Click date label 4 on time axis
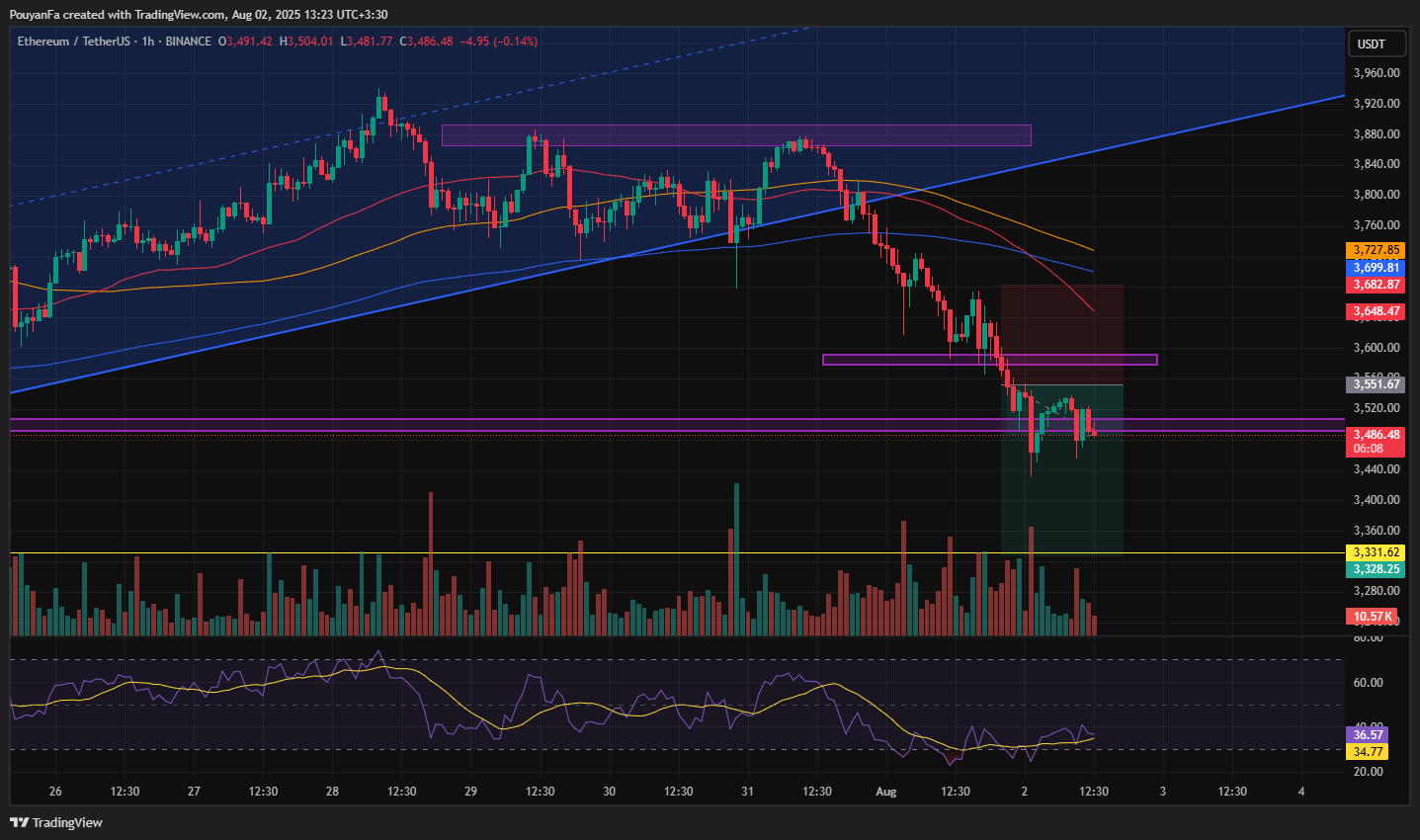Screen dimensions: 1420x840 coord(1300,792)
